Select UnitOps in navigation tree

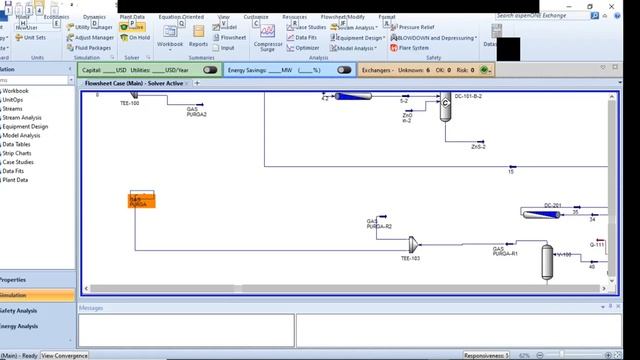[x=13, y=100]
